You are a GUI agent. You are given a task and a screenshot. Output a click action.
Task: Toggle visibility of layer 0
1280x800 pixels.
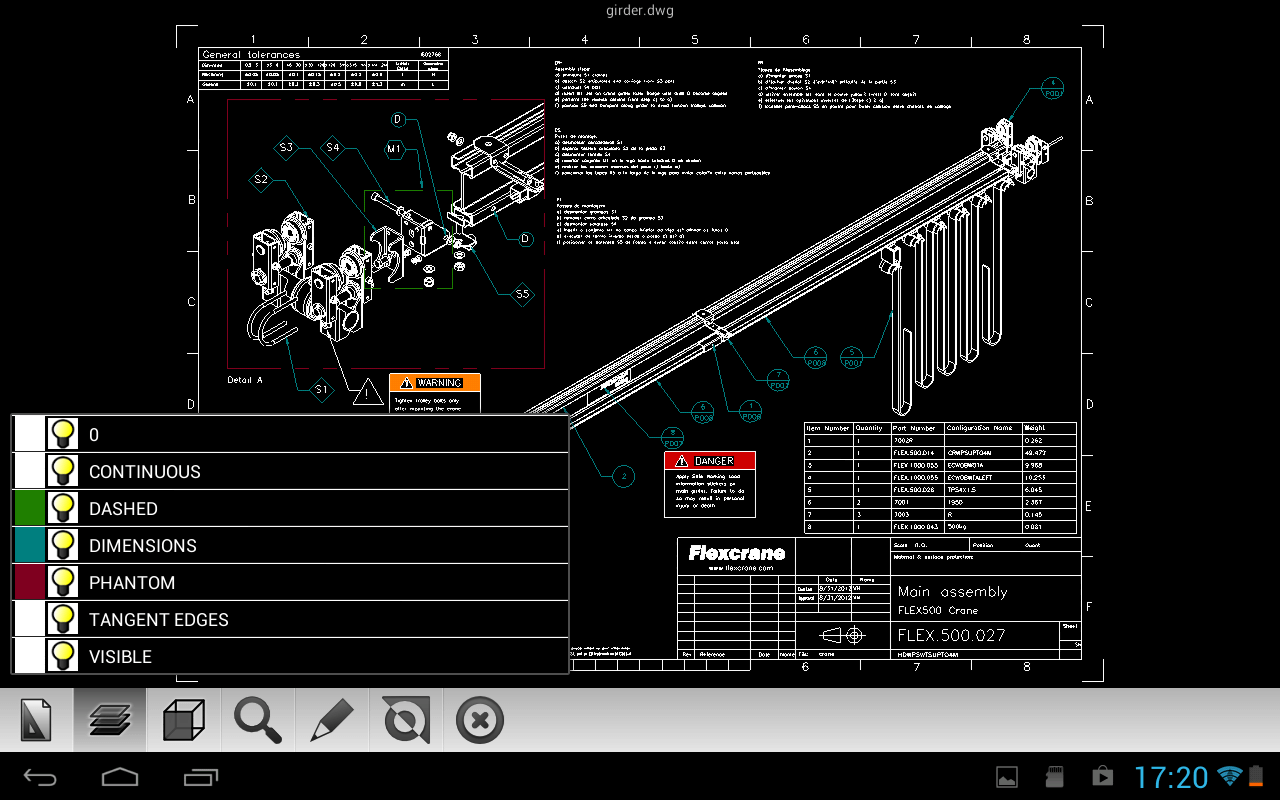coord(64,432)
